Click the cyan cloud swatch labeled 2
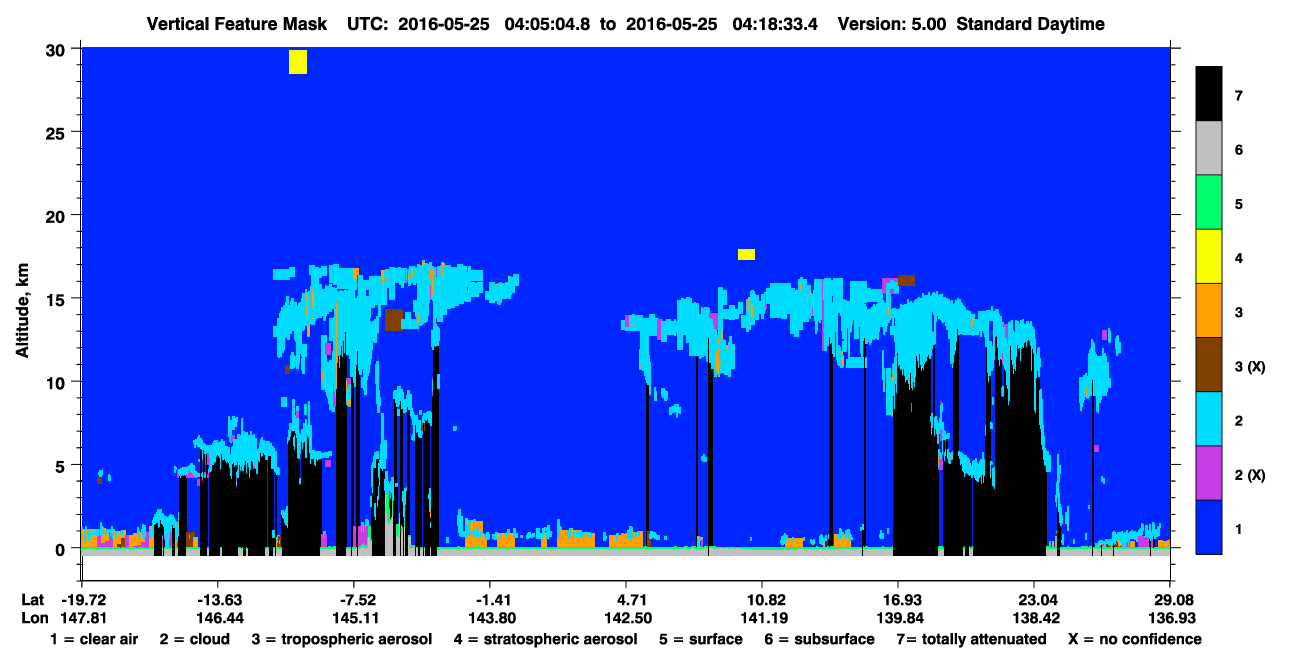The height and width of the screenshot is (667, 1300). click(x=1209, y=419)
